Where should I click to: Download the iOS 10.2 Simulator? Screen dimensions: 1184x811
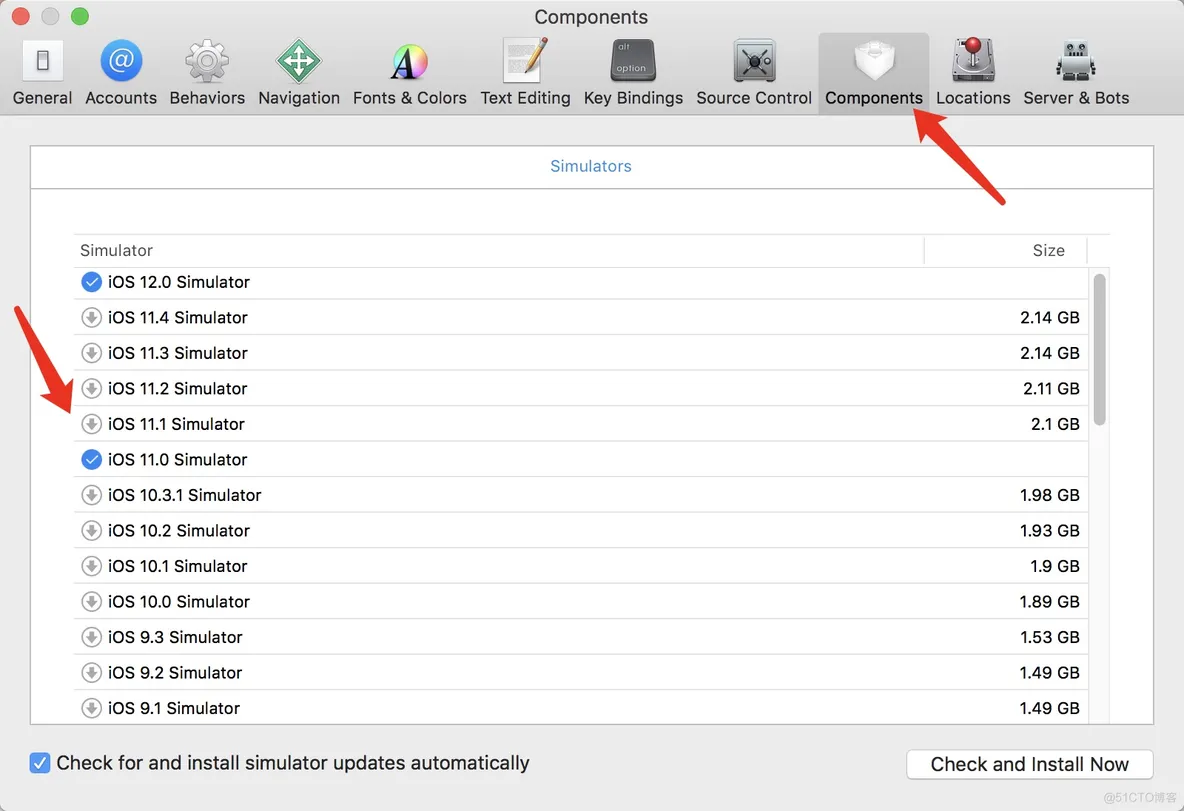click(91, 530)
